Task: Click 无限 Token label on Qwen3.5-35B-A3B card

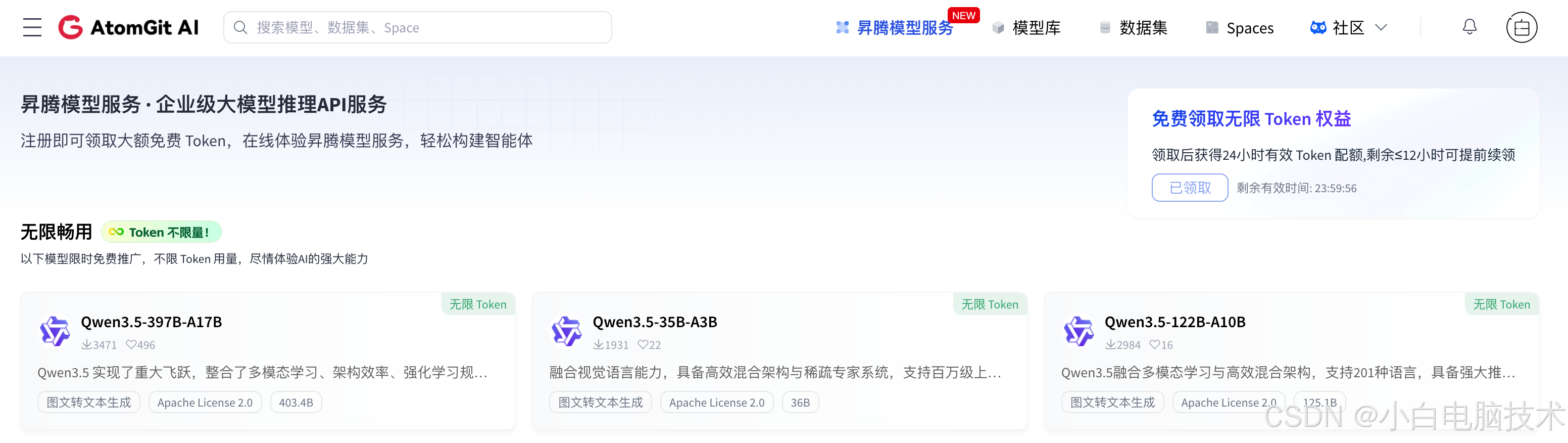Action: [x=990, y=304]
